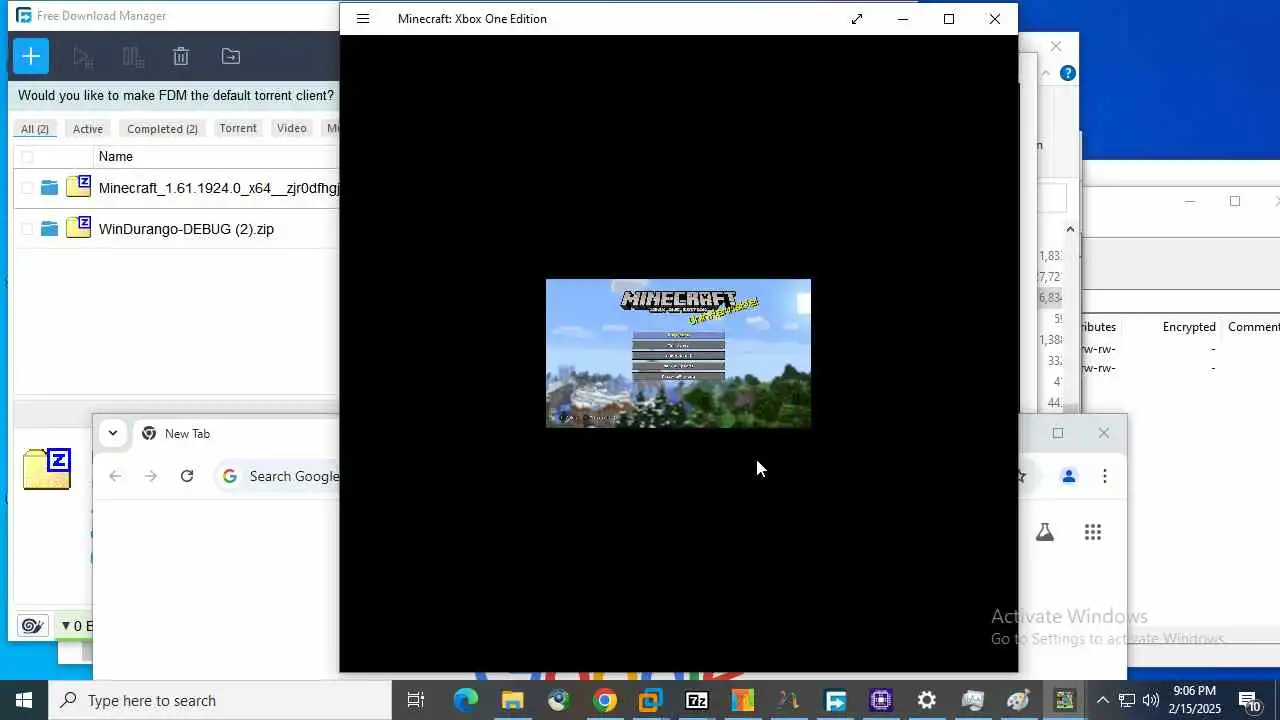Click the Chrome Labs flask icon

point(1045,532)
